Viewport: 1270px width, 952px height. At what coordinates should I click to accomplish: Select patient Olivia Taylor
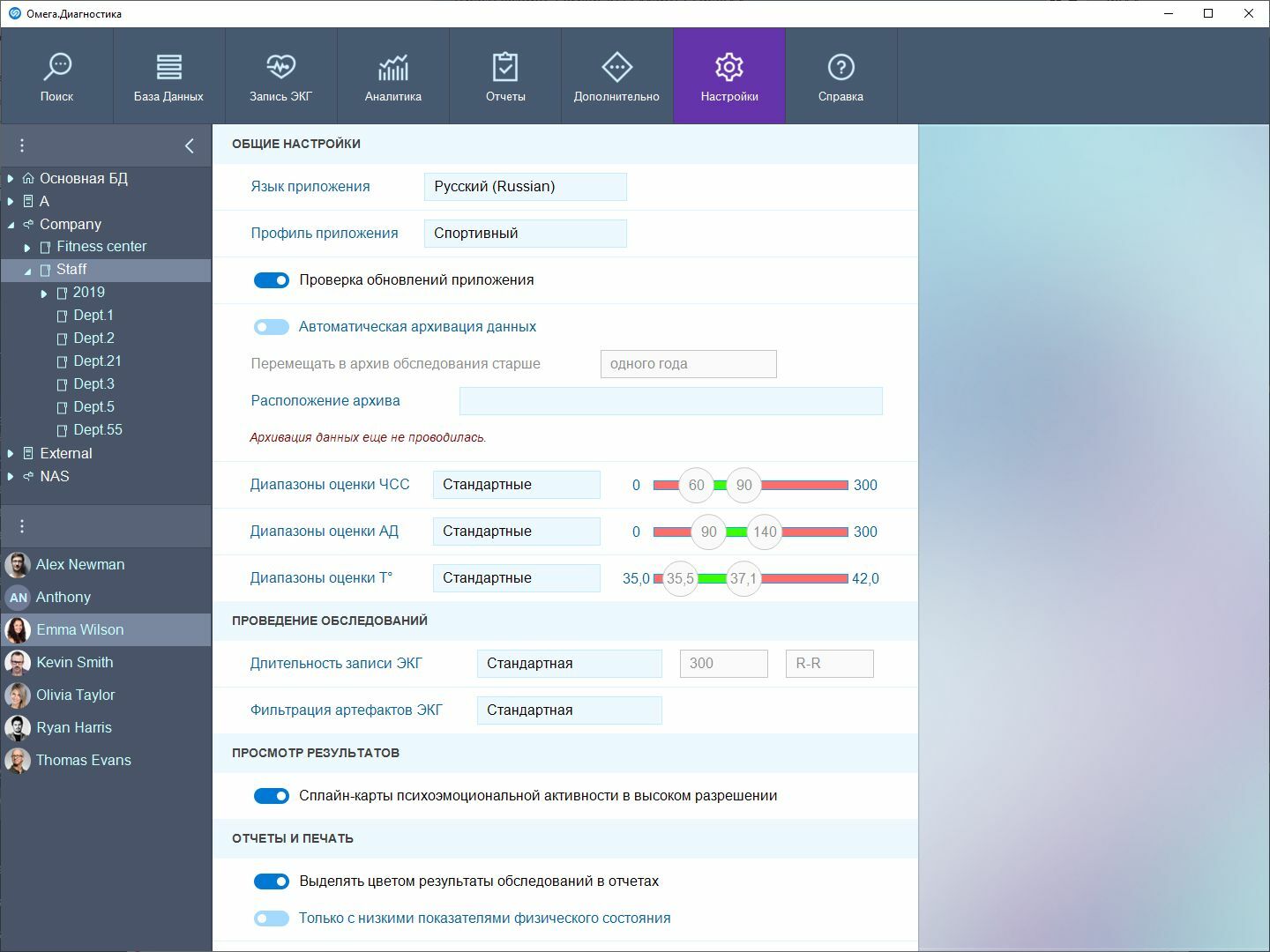tap(106, 695)
